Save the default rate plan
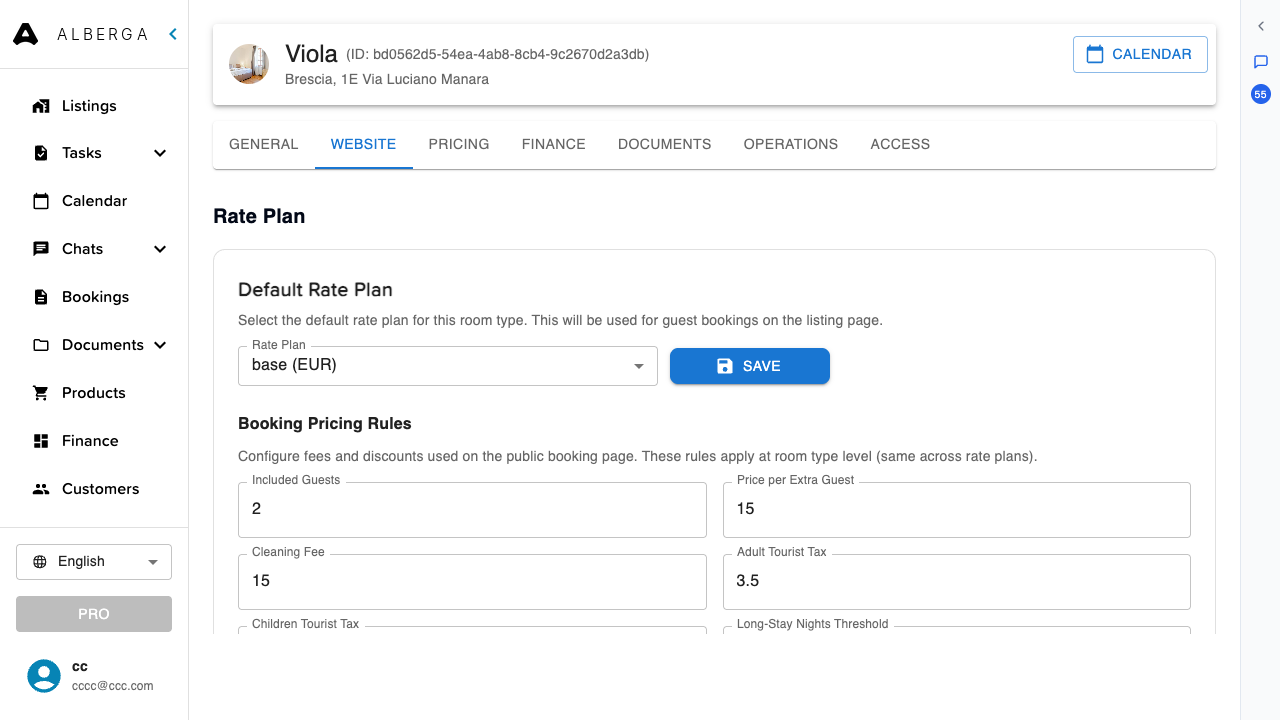The width and height of the screenshot is (1280, 720). pos(750,366)
